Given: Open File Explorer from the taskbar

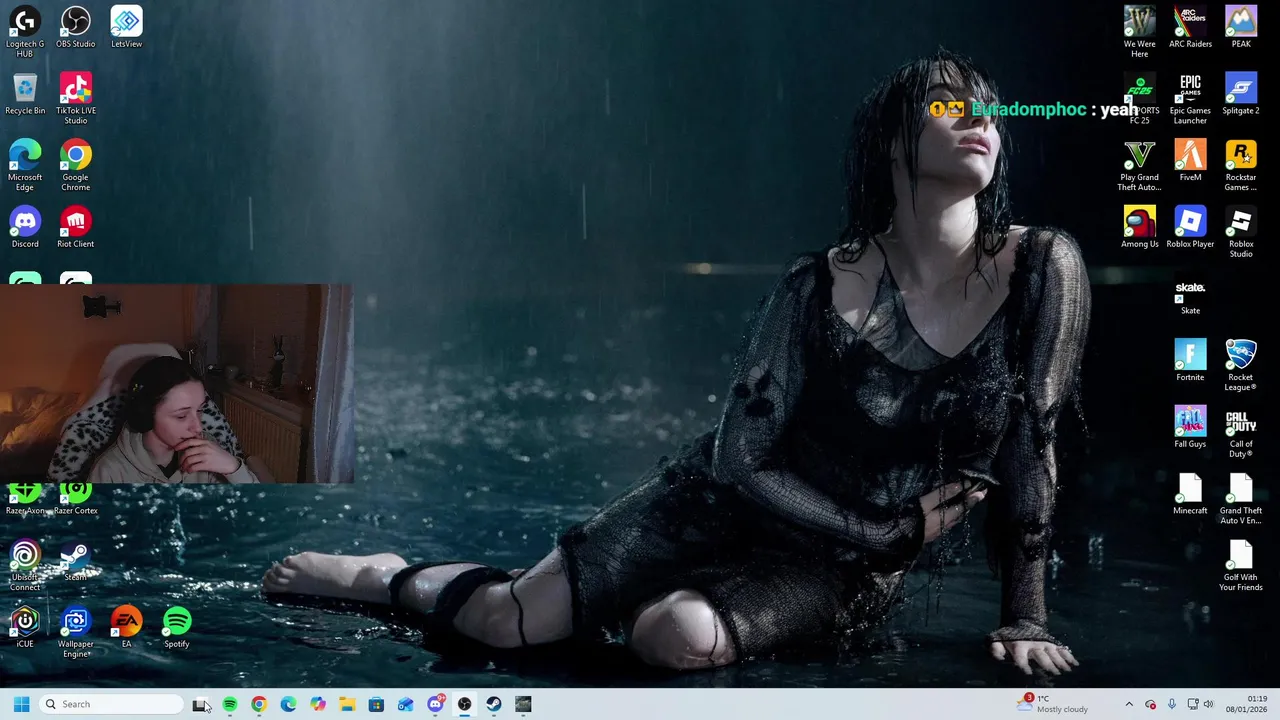Looking at the screenshot, I should tap(347, 704).
